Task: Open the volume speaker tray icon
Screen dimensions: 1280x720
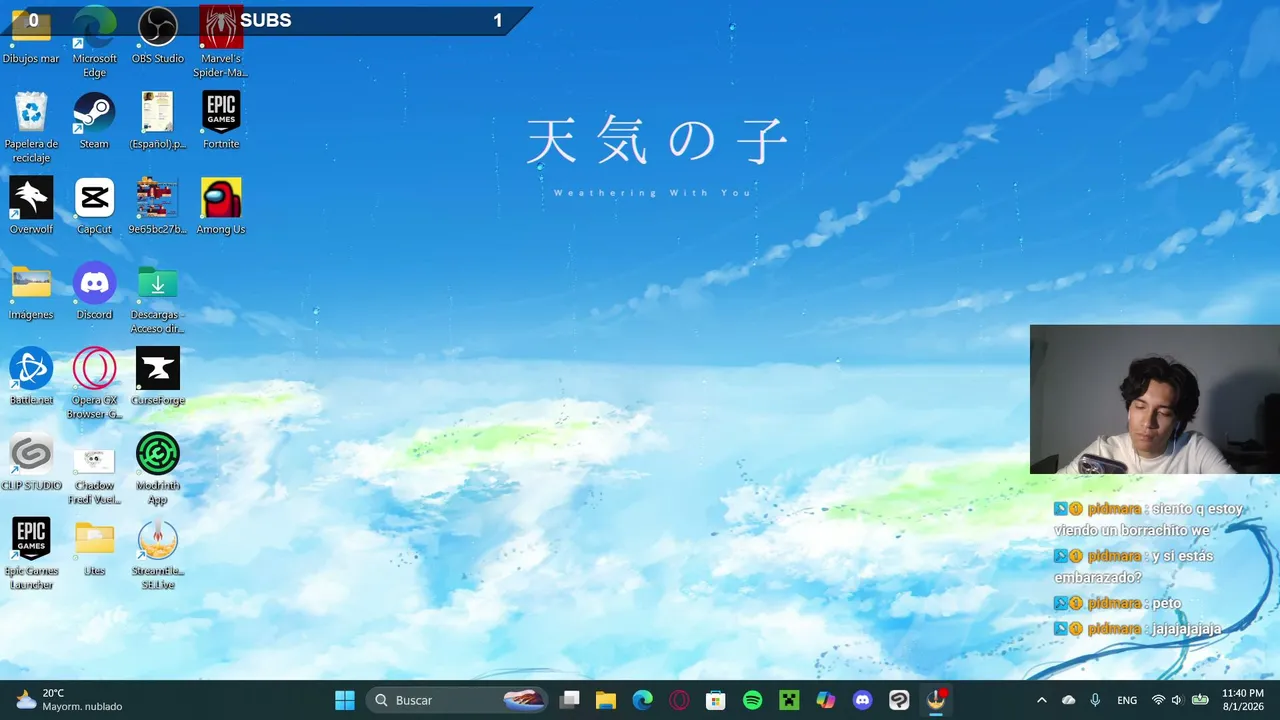Action: coord(1177,700)
